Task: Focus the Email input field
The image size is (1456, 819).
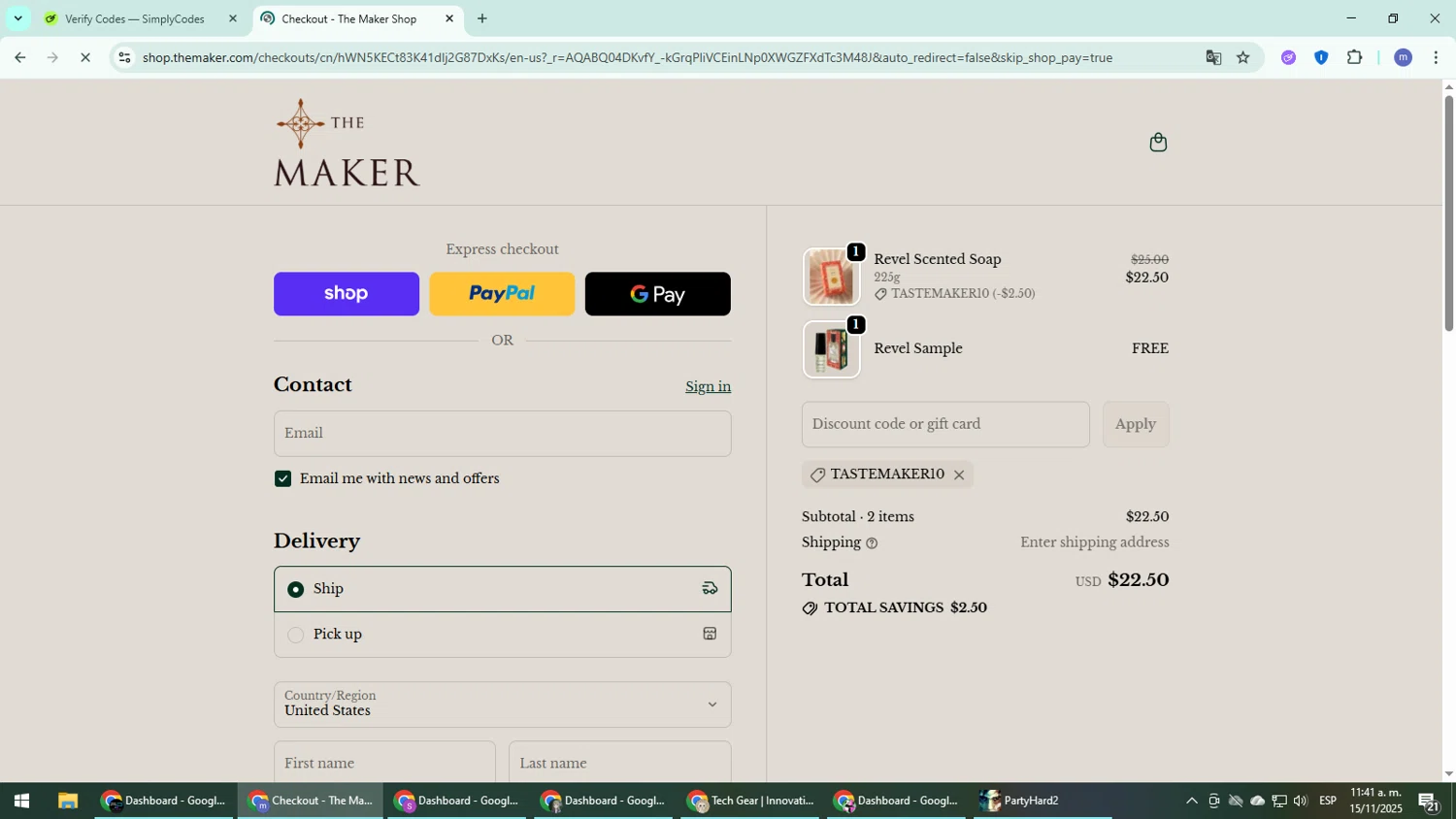Action: (502, 433)
